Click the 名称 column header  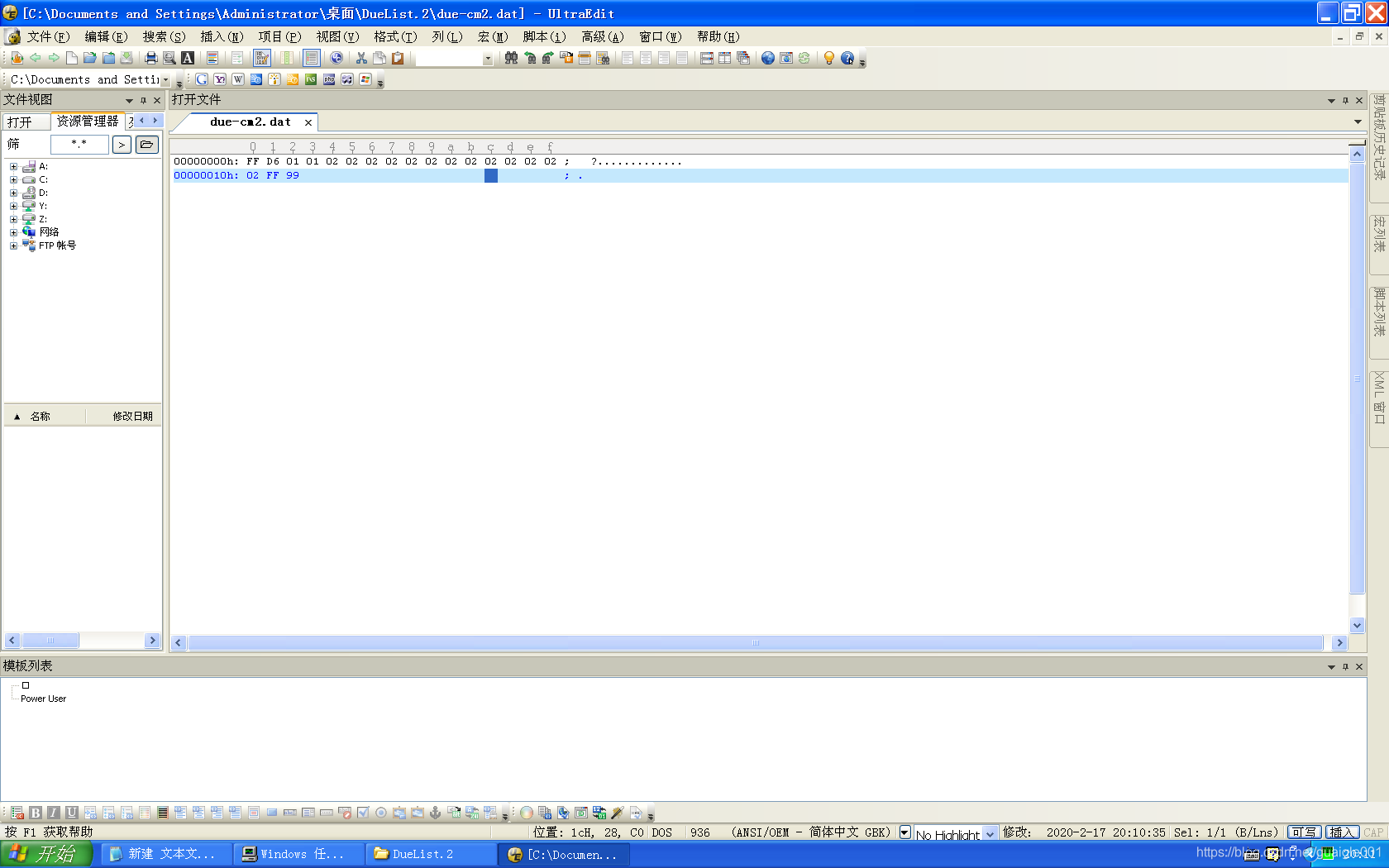click(45, 416)
